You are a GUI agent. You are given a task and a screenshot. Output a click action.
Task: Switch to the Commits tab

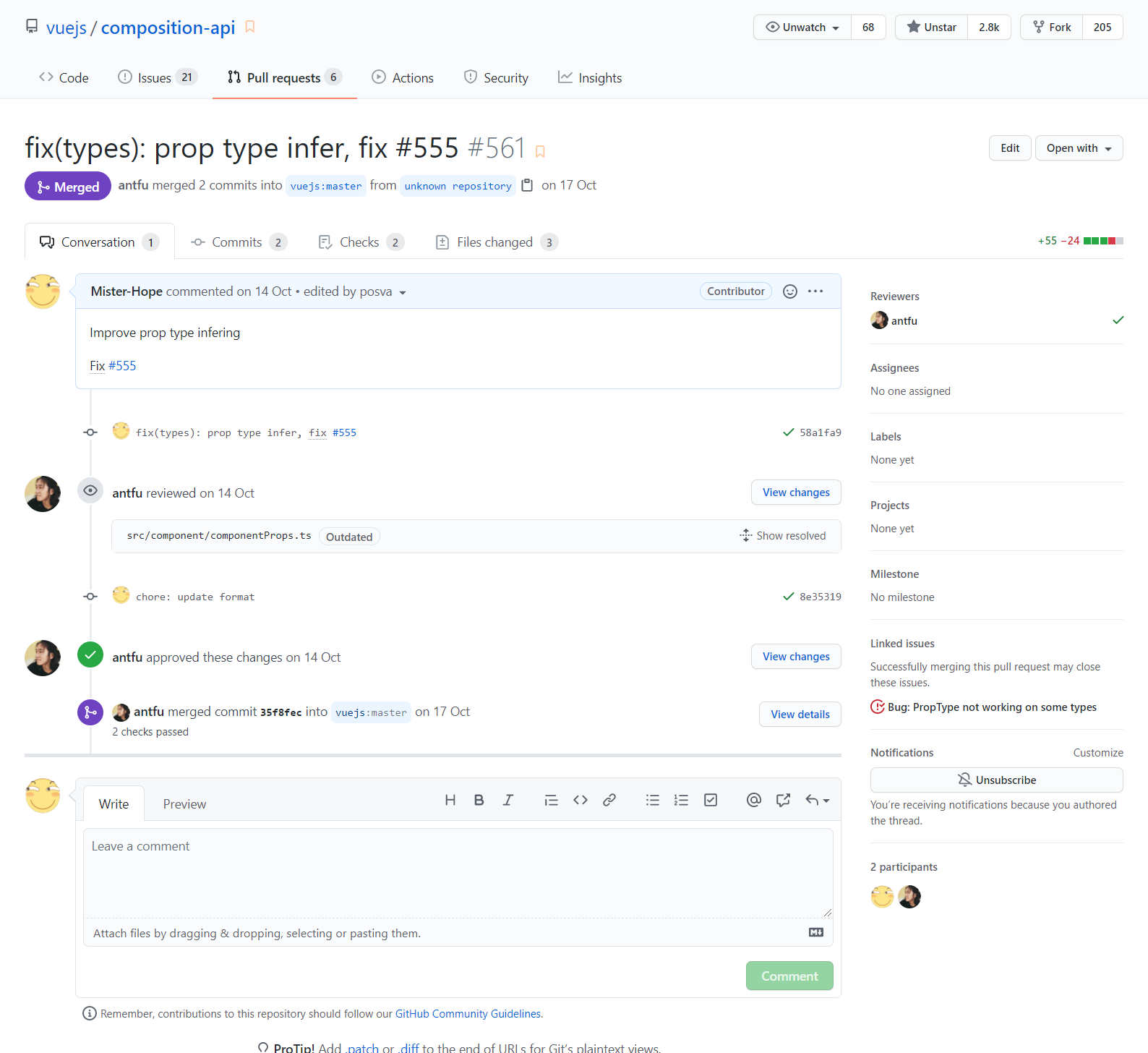239,242
